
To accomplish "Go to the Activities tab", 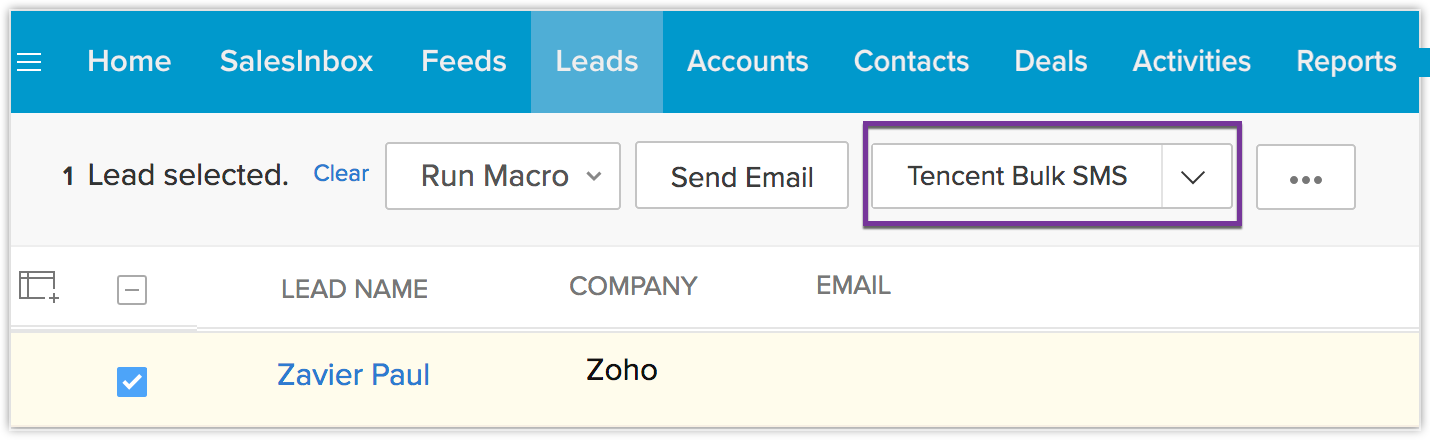I will [x=1191, y=62].
